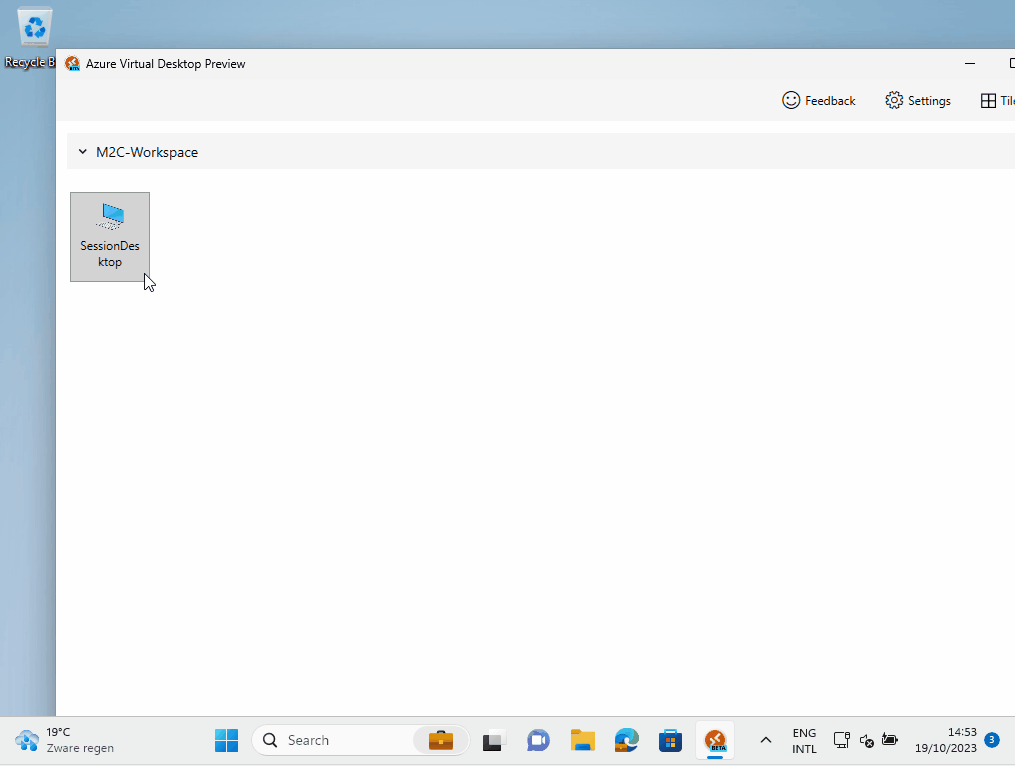This screenshot has height=766, width=1015.
Task: Click the Feedback smiley button
Action: click(818, 100)
